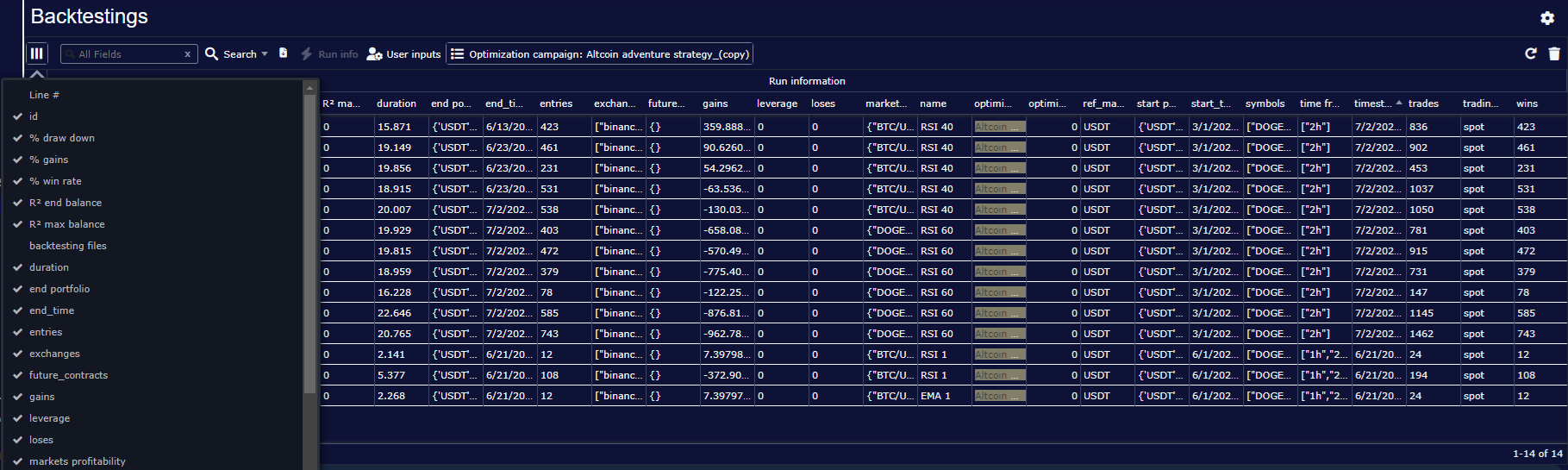Sort by the name column header

[x=933, y=103]
